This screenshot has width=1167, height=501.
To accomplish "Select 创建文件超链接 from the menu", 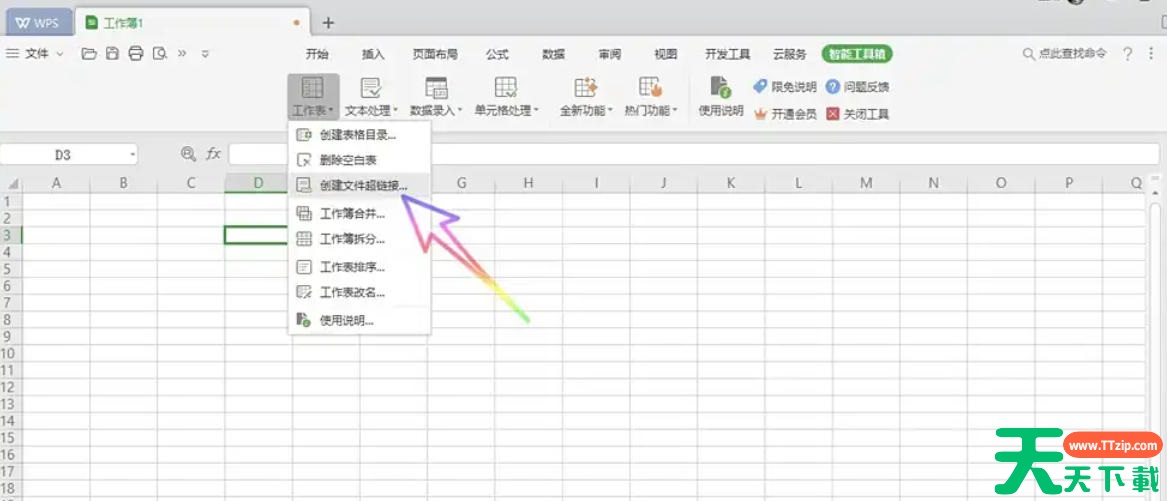I will [359, 185].
